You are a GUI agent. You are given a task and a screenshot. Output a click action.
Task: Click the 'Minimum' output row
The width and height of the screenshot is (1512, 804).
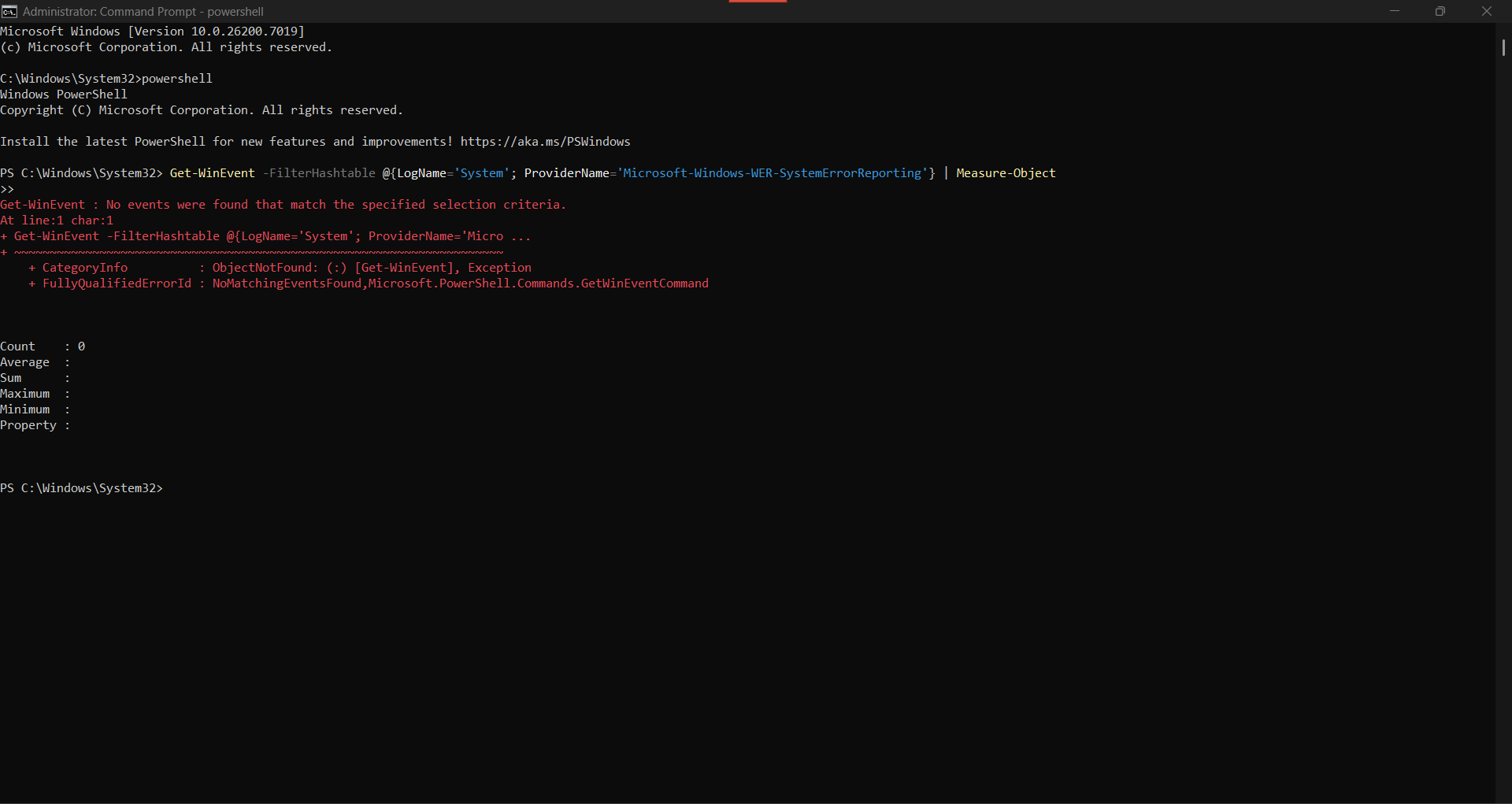(x=35, y=409)
